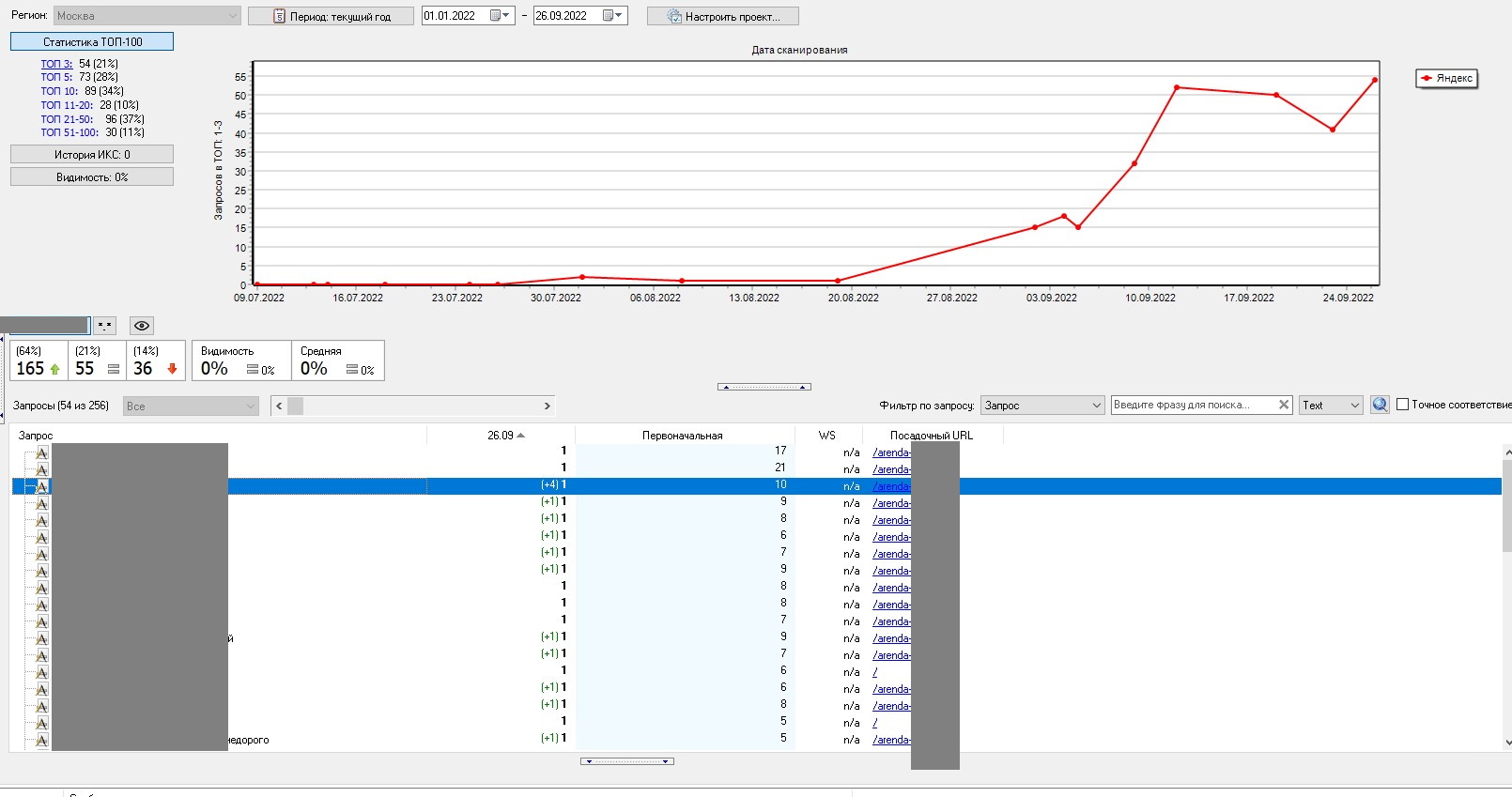Open the start date 01.01.2022 calendar picker
This screenshot has width=1512, height=797.
[x=501, y=16]
